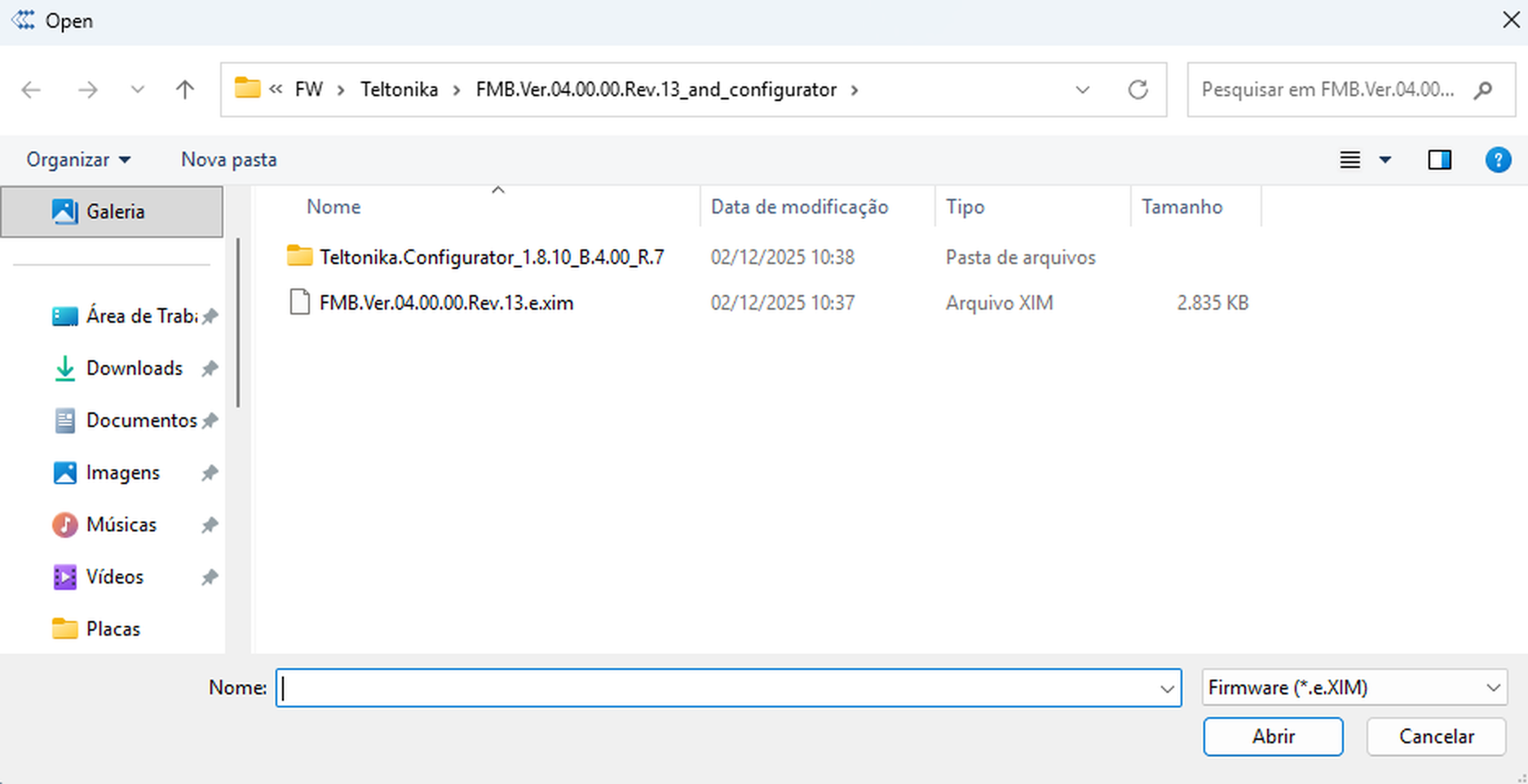Click the blank file icon of FMB.Ver.04.00.00.Rev.13.e.xim
Viewport: 1528px width, 784px height.
tap(300, 302)
